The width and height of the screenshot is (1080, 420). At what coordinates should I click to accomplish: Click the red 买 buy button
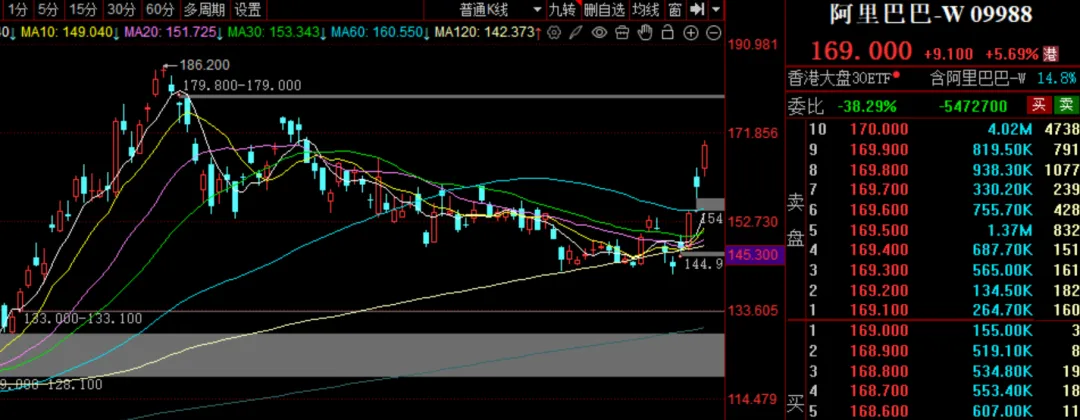(x=1040, y=105)
